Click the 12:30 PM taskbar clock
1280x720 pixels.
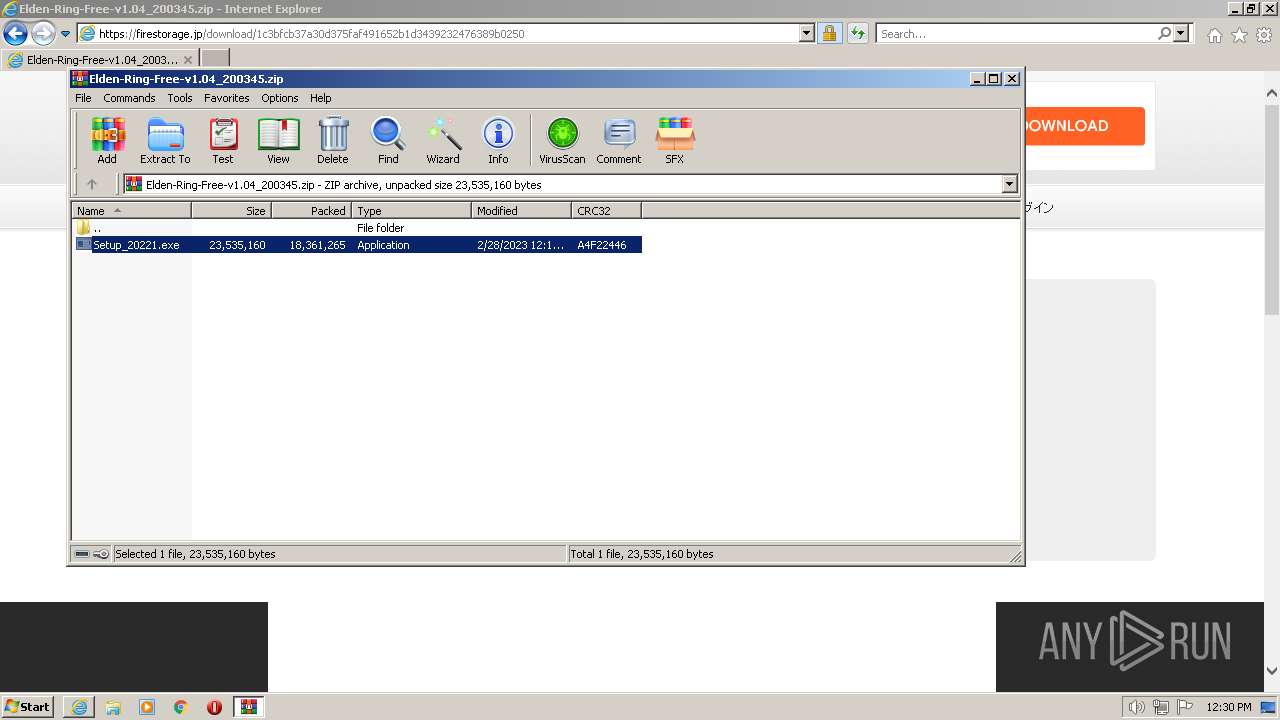pyautogui.click(x=1229, y=707)
